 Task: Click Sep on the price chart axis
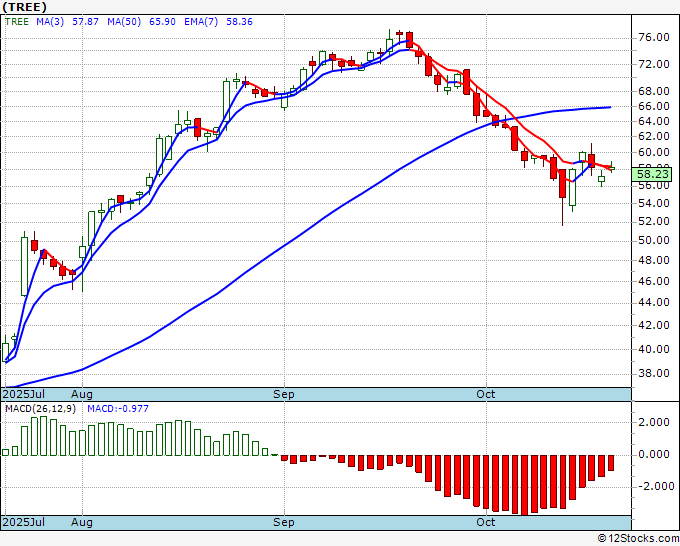click(284, 394)
